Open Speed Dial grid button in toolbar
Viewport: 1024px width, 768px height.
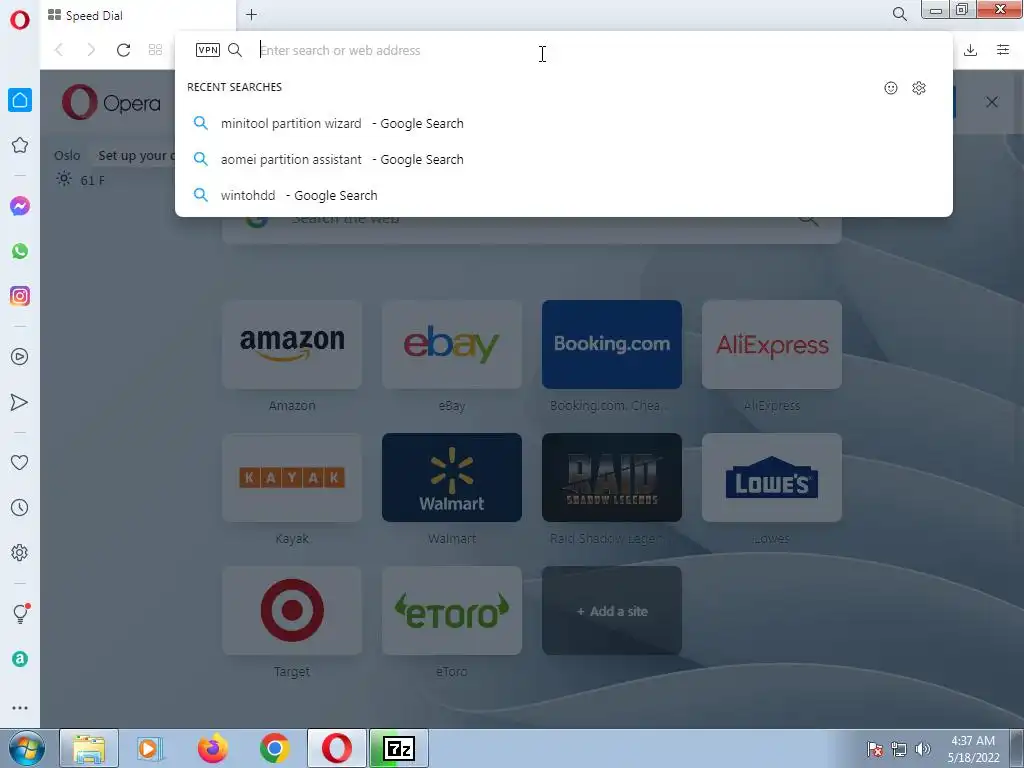(155, 50)
